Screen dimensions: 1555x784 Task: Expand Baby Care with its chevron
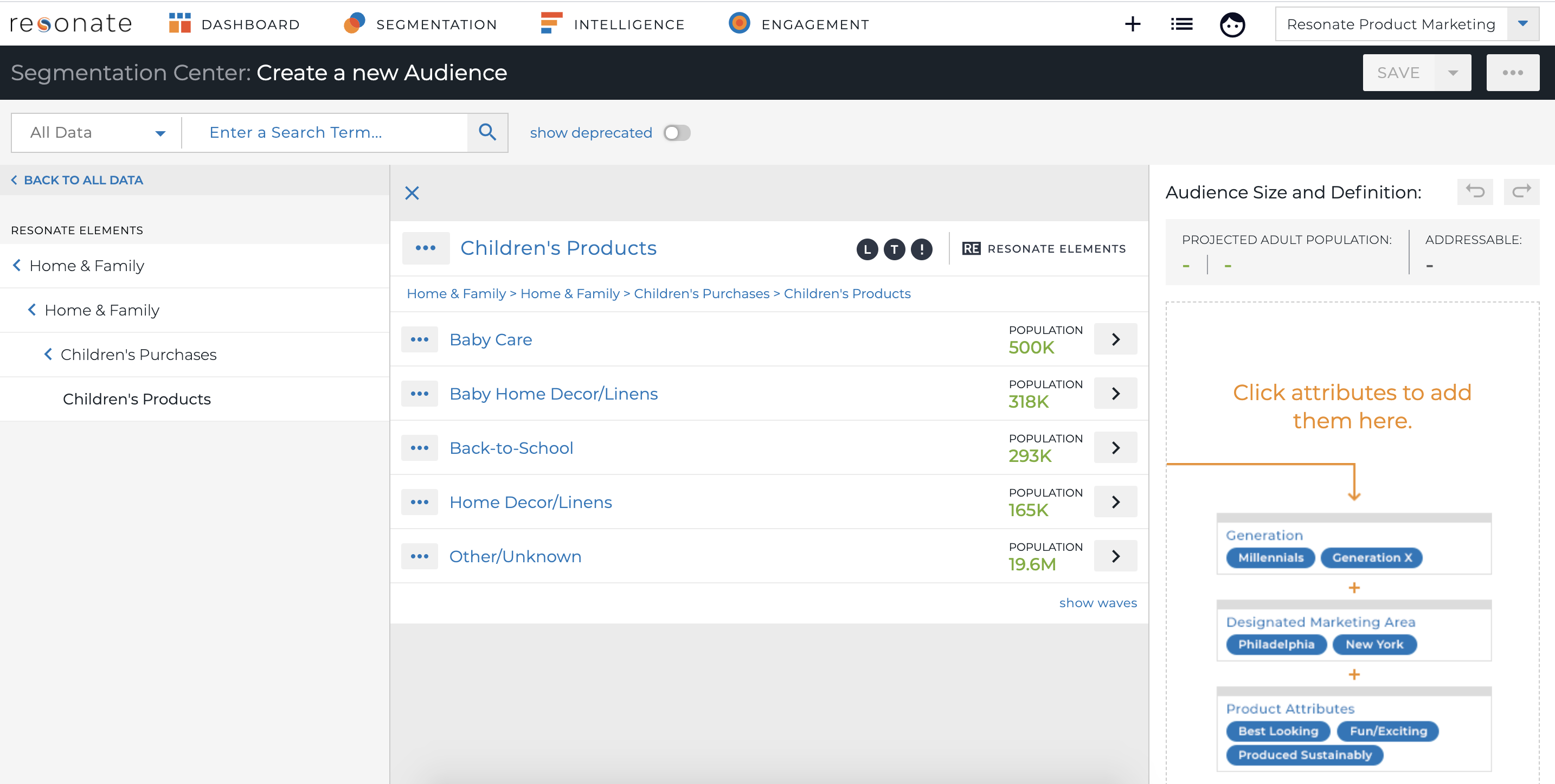pyautogui.click(x=1115, y=339)
